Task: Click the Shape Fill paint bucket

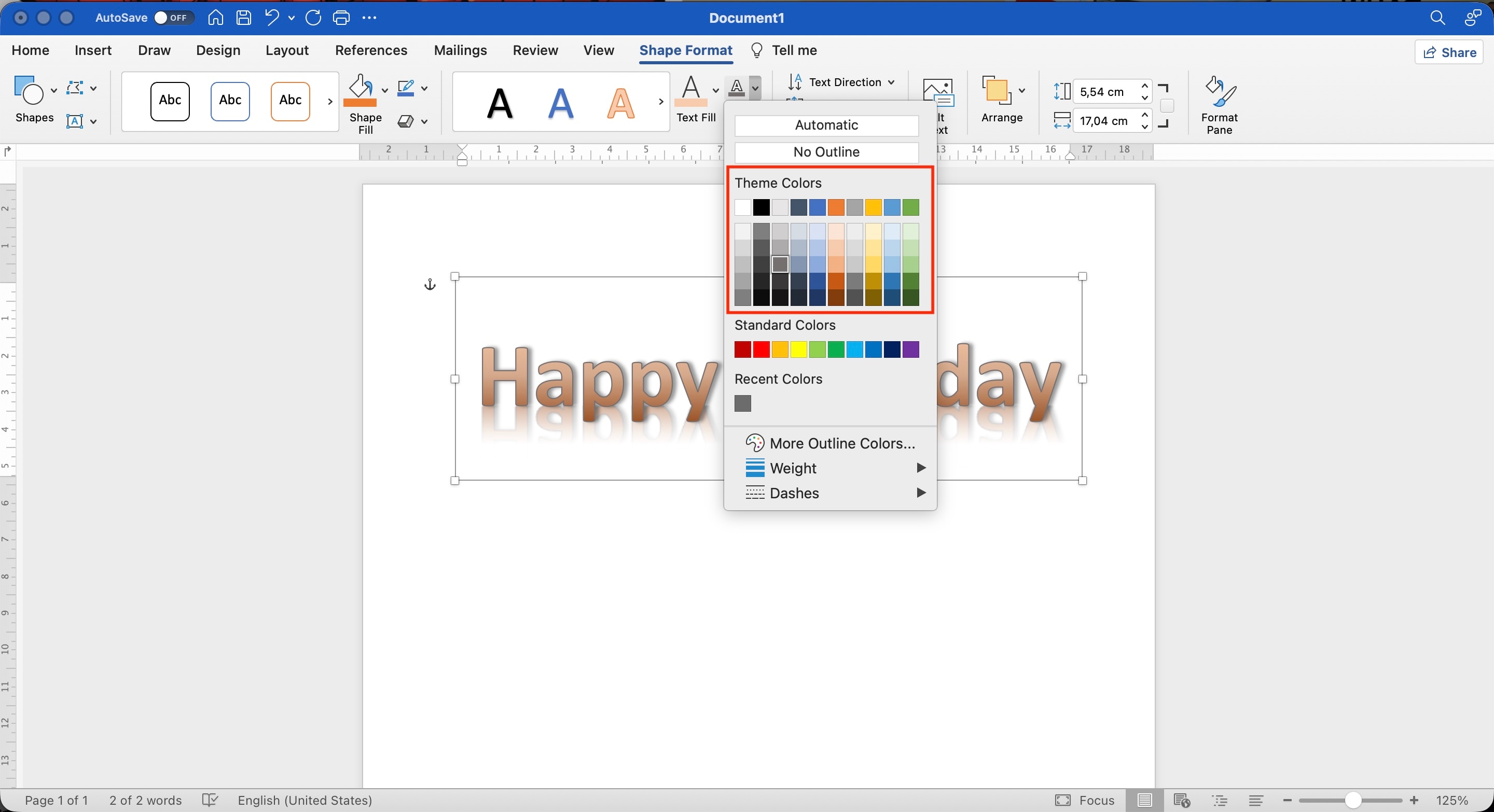Action: [x=360, y=90]
